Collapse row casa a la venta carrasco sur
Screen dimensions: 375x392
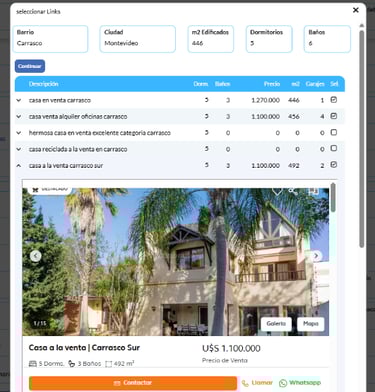pos(19,165)
